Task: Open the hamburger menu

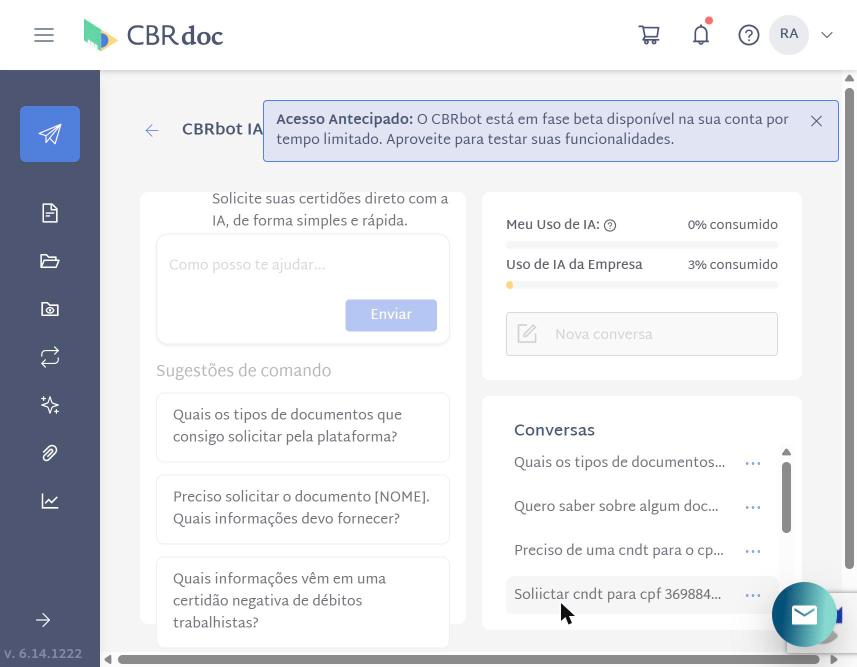Action: pyautogui.click(x=44, y=35)
